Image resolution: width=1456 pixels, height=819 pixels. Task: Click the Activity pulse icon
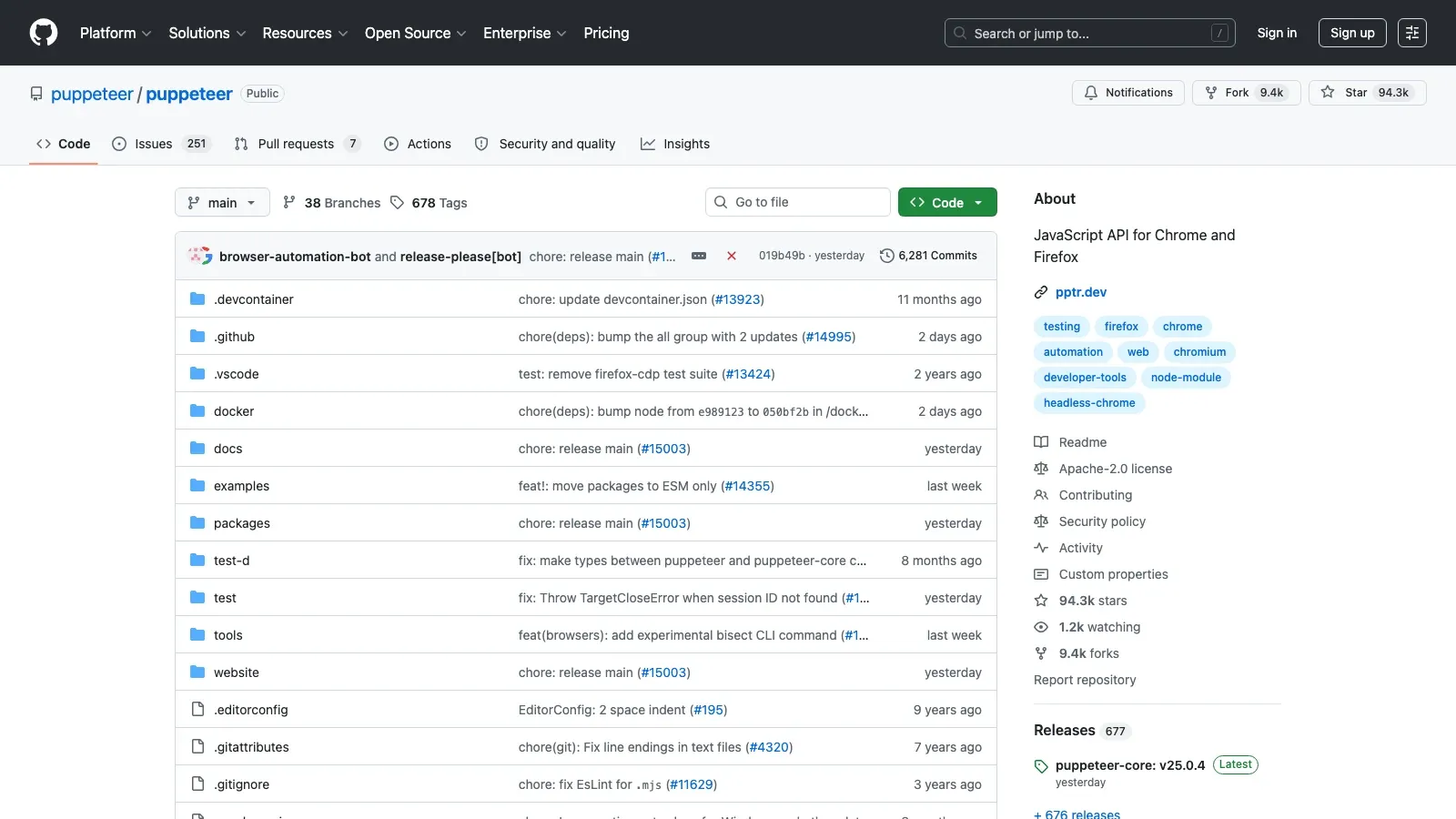pos(1041,548)
